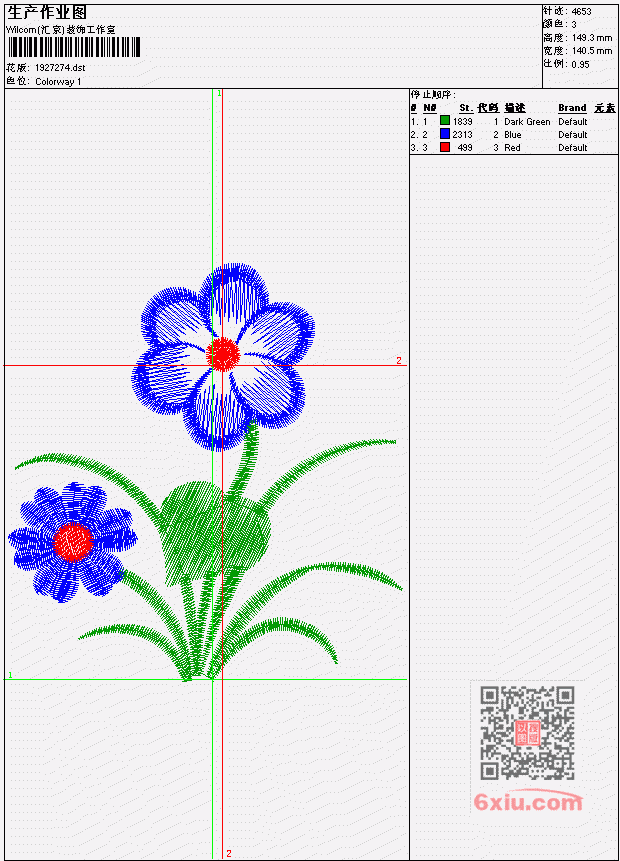Click the 'Blue' description text

tap(513, 135)
